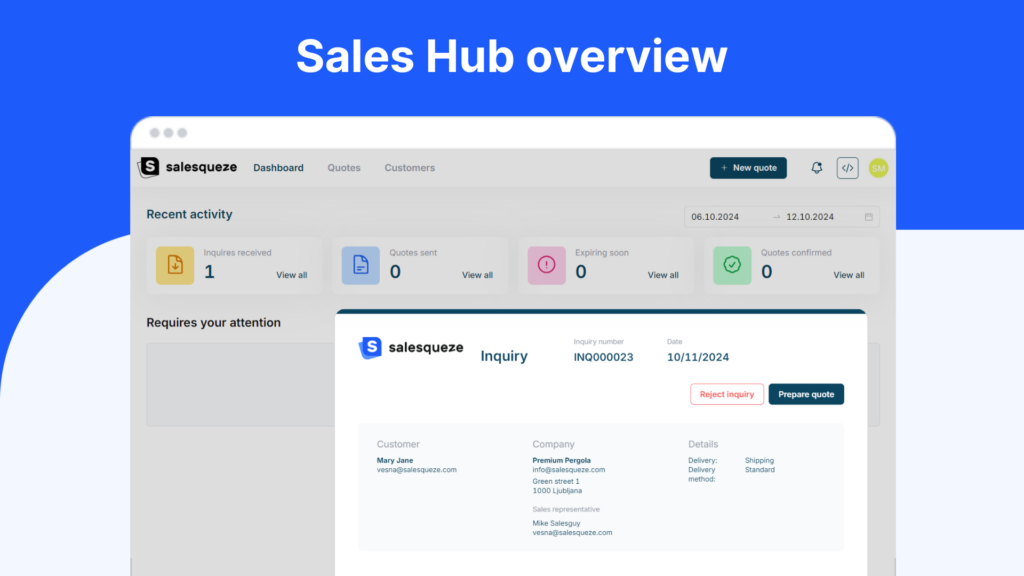Reject the inquiry
The height and width of the screenshot is (576, 1024).
(727, 394)
